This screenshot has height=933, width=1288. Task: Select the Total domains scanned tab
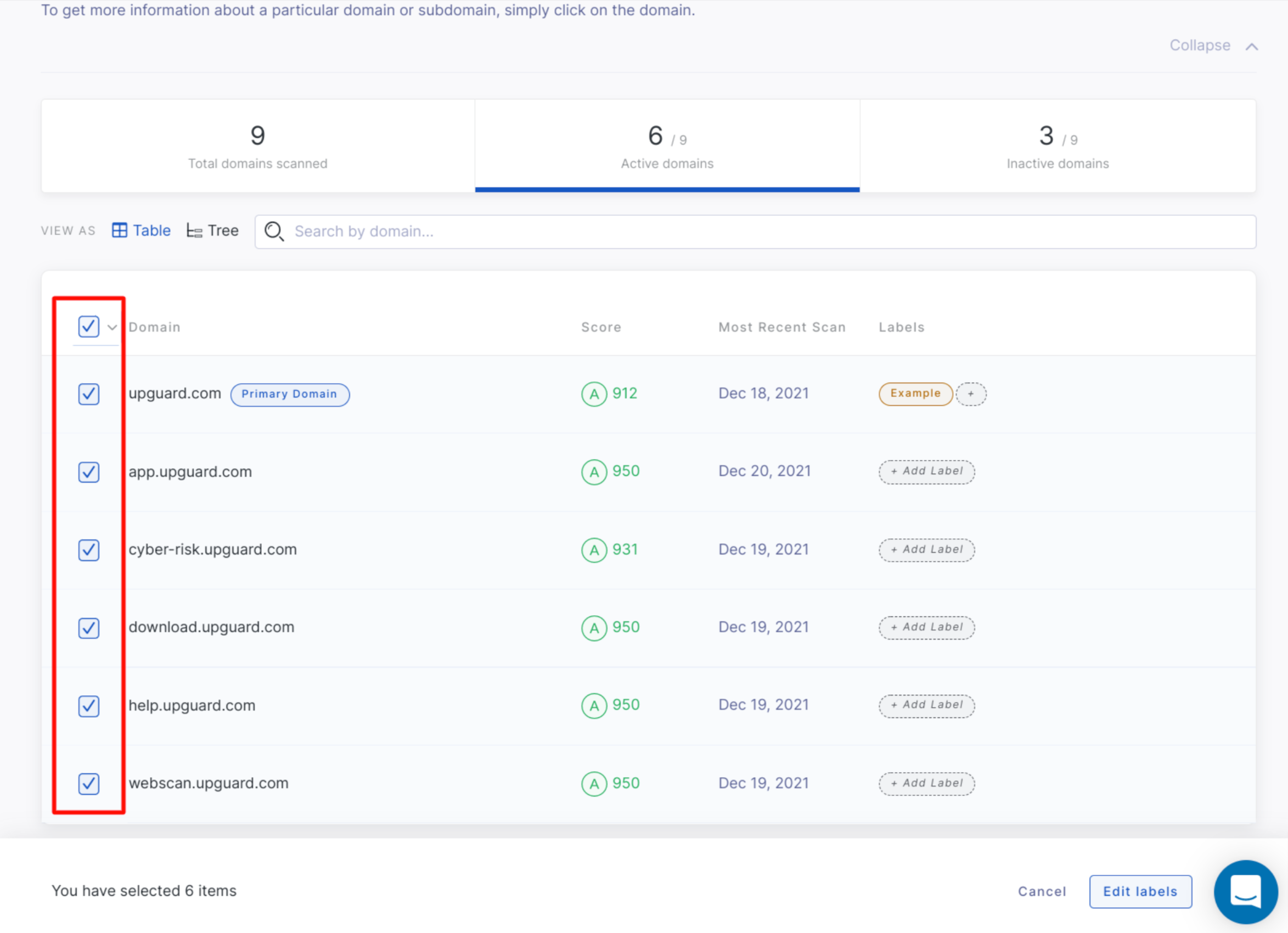click(258, 146)
